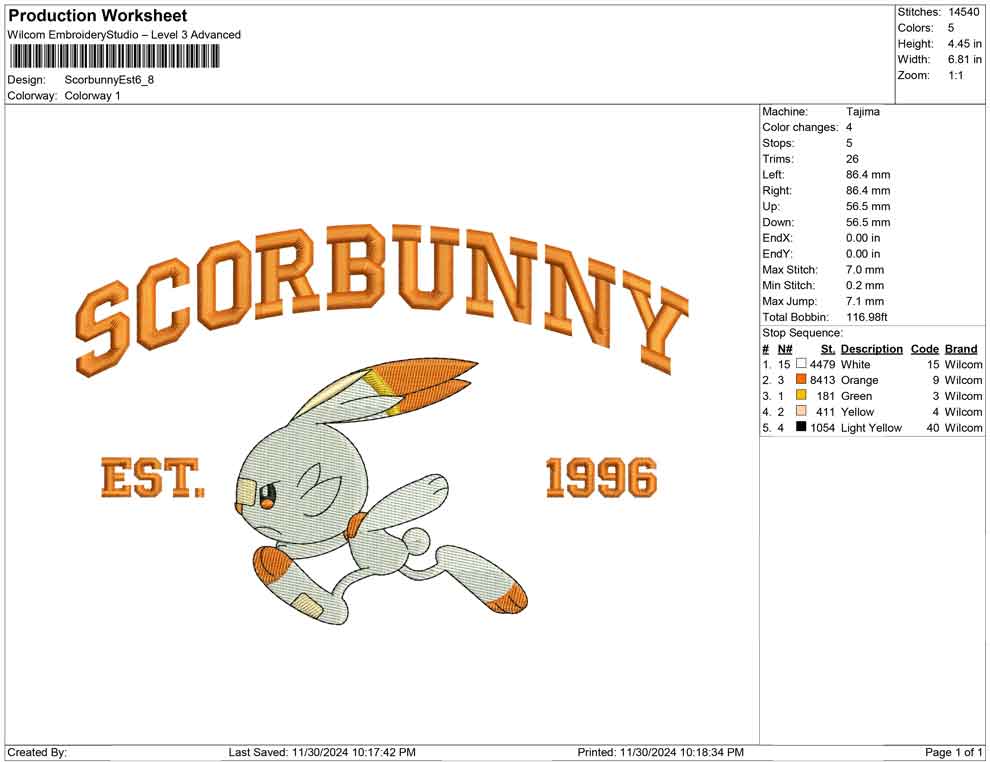Viewport: 990px width, 762px height.
Task: Click 'Wilcom EmbroideryStudio – Level 3 Advanced' text
Action: point(124,35)
